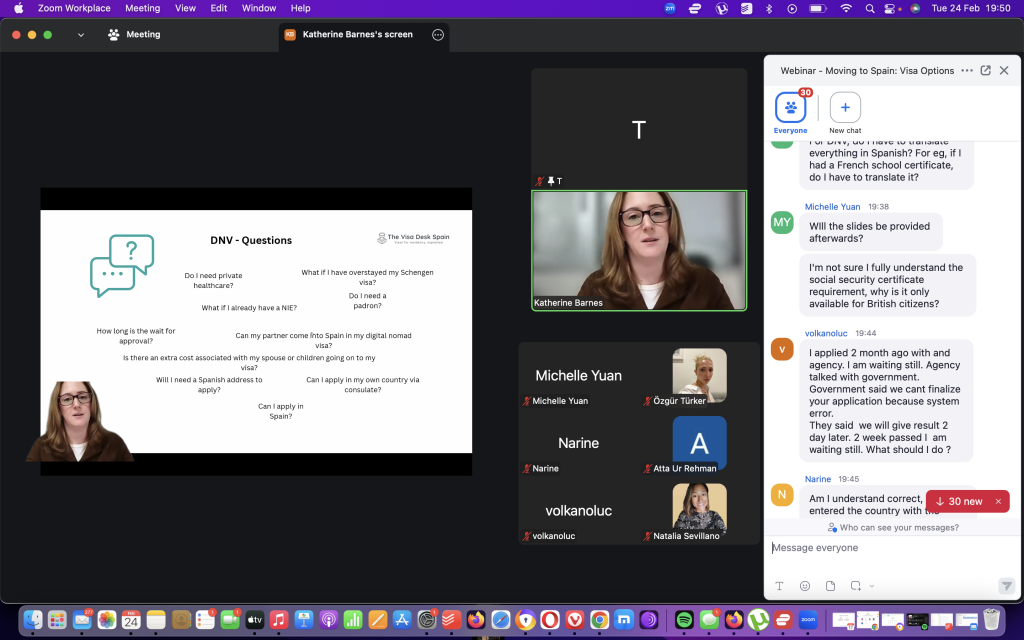Click Zoom status icon in menu bar

coord(669,8)
